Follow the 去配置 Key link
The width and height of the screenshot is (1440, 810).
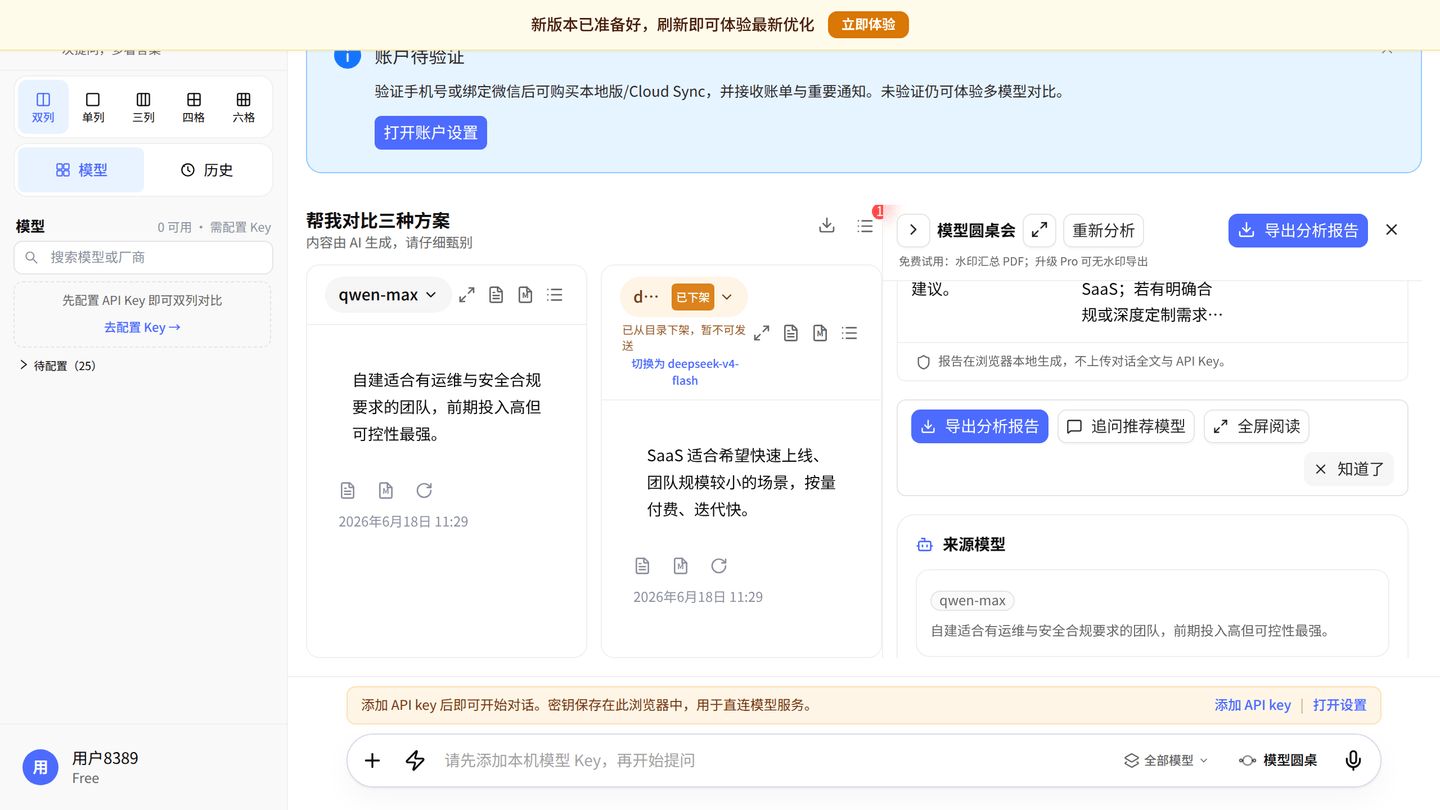[x=143, y=327]
